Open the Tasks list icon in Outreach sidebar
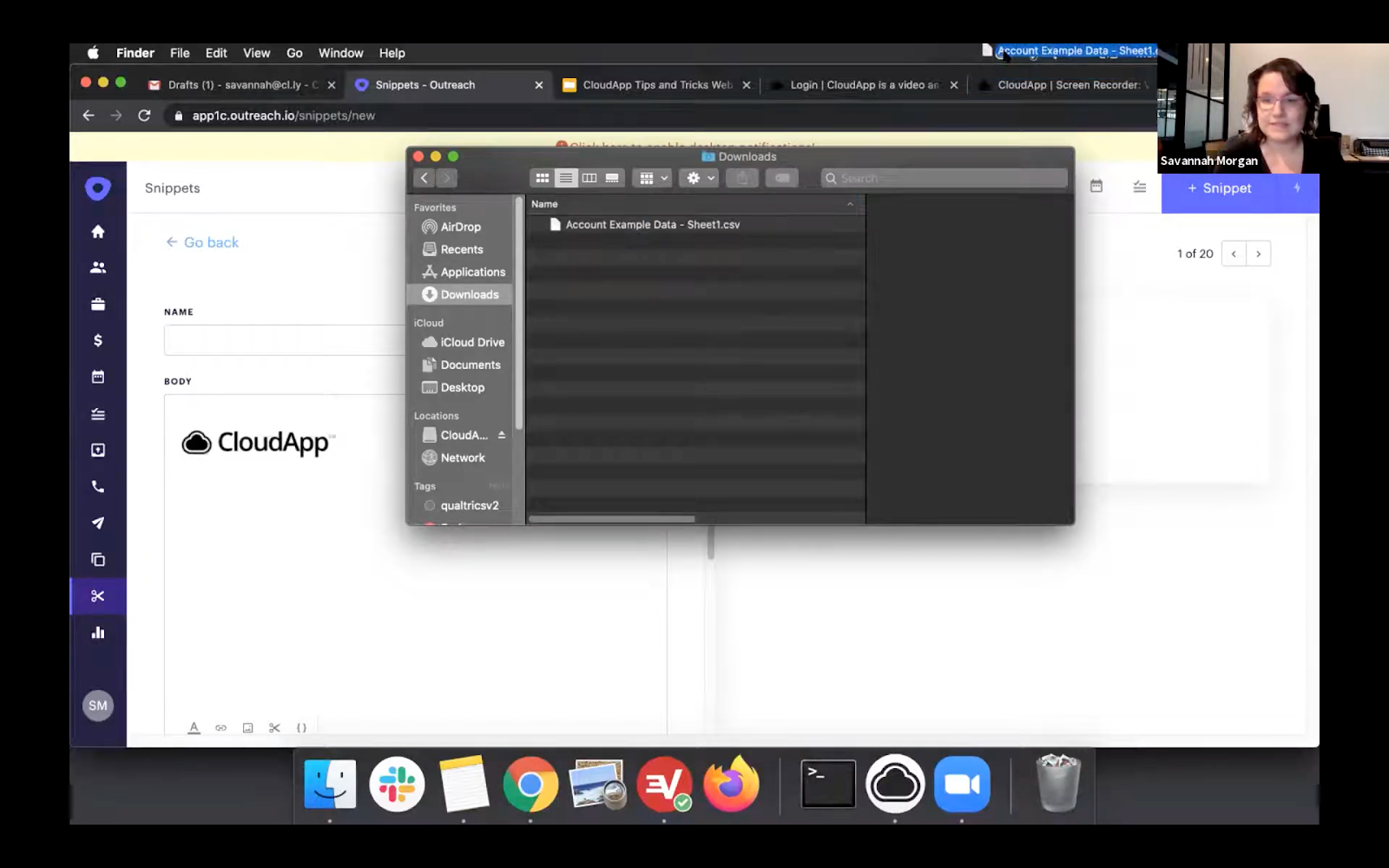The image size is (1389, 868). tap(98, 414)
